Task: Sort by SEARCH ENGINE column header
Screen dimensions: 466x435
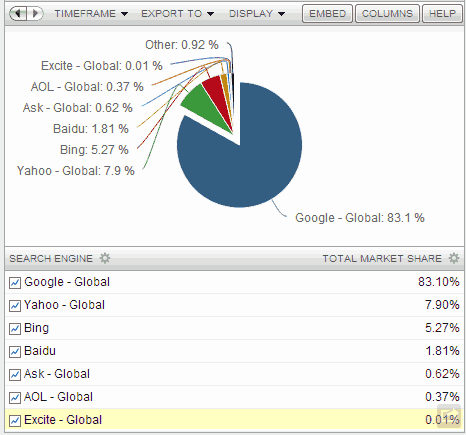Action: (x=51, y=259)
